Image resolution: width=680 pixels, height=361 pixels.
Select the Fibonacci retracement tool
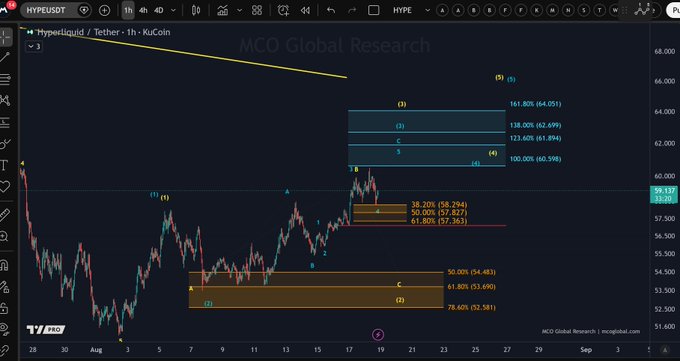pyautogui.click(x=5, y=79)
